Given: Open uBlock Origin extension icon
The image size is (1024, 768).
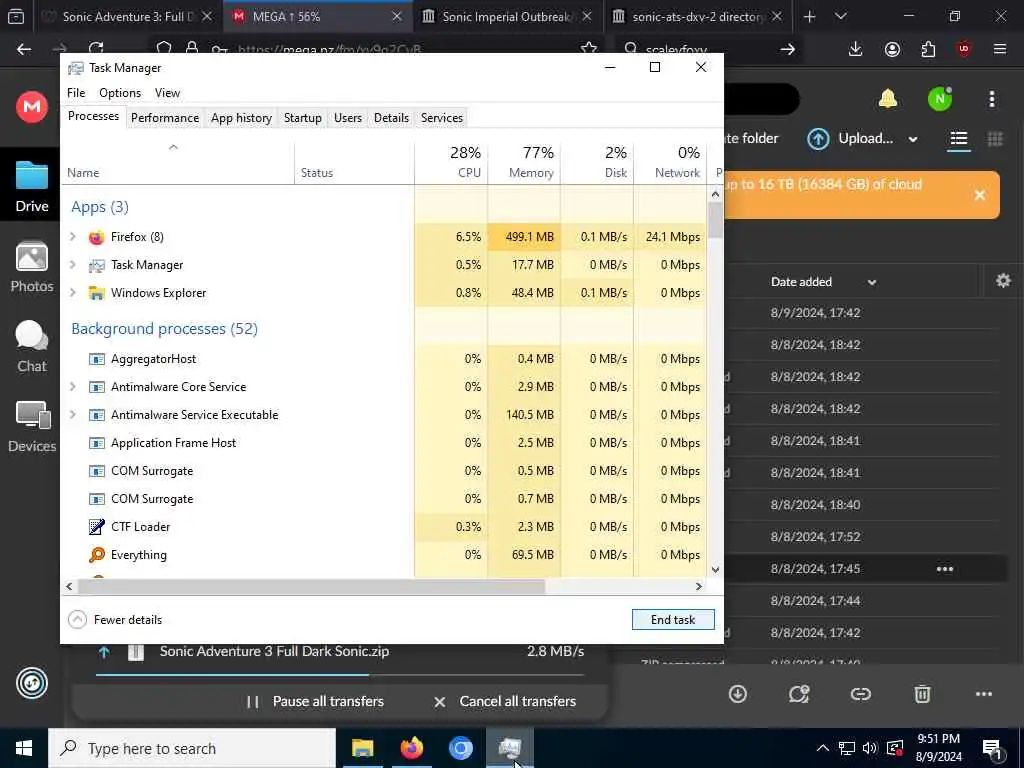Looking at the screenshot, I should point(964,49).
